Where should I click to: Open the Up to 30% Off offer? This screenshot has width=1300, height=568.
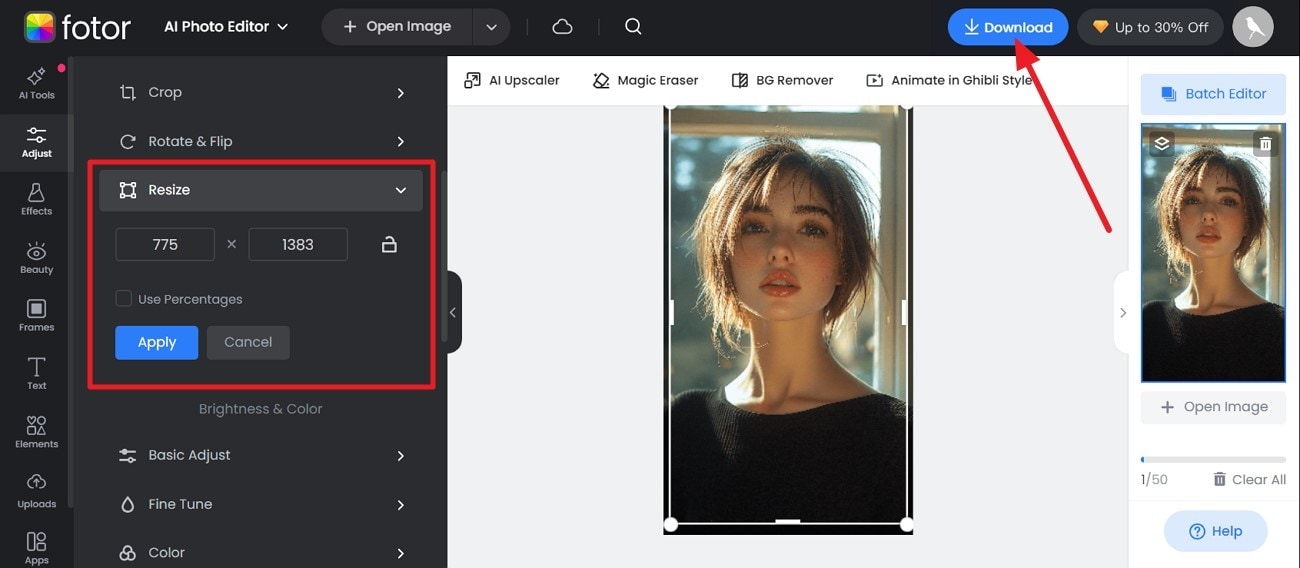click(x=1150, y=27)
